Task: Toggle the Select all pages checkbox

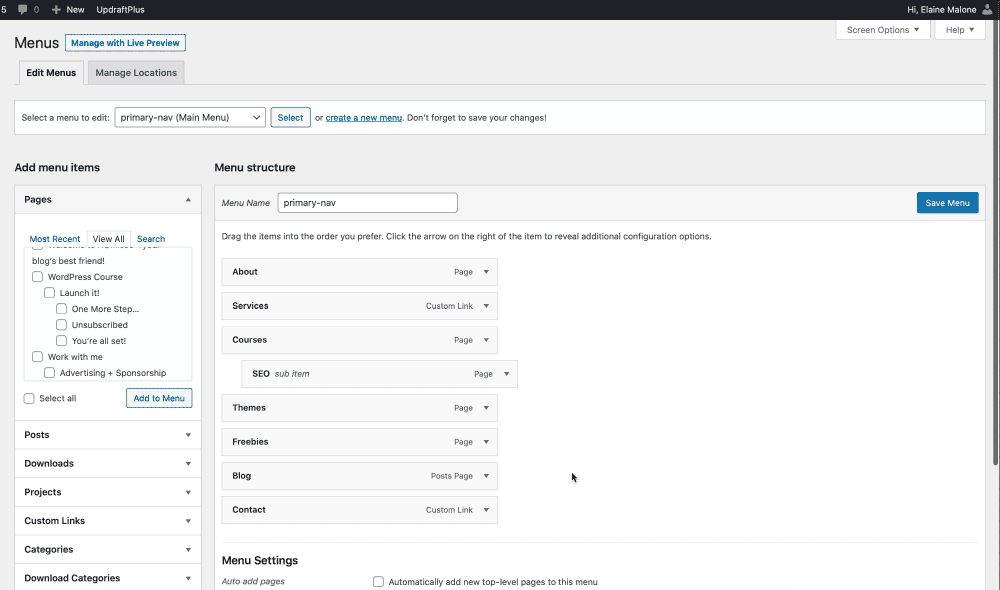Action: point(29,399)
